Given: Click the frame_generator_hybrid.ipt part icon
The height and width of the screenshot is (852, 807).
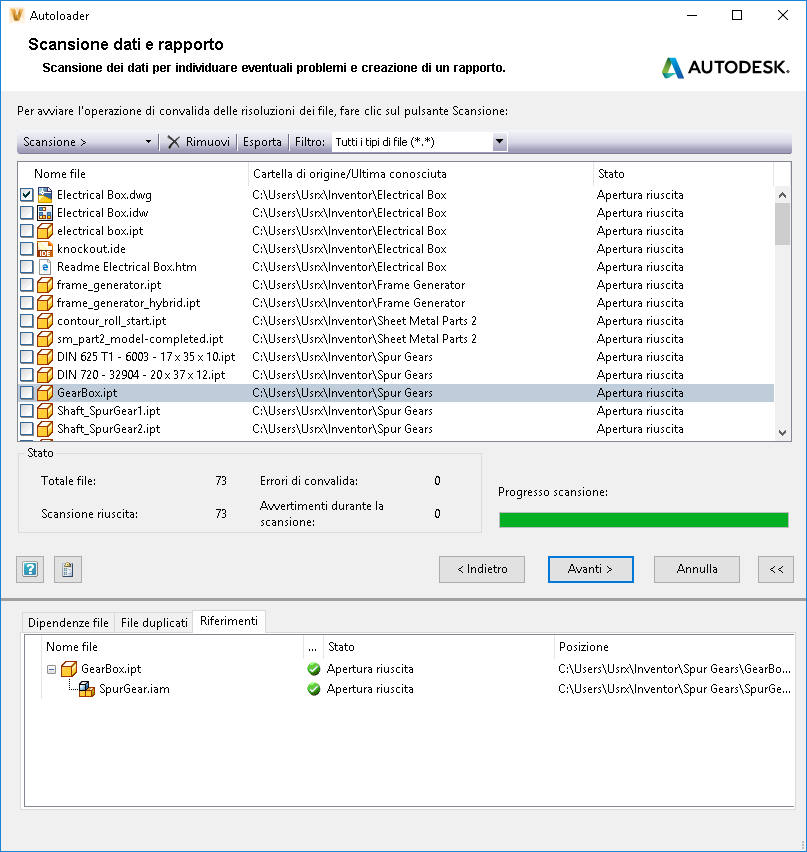Looking at the screenshot, I should (45, 303).
